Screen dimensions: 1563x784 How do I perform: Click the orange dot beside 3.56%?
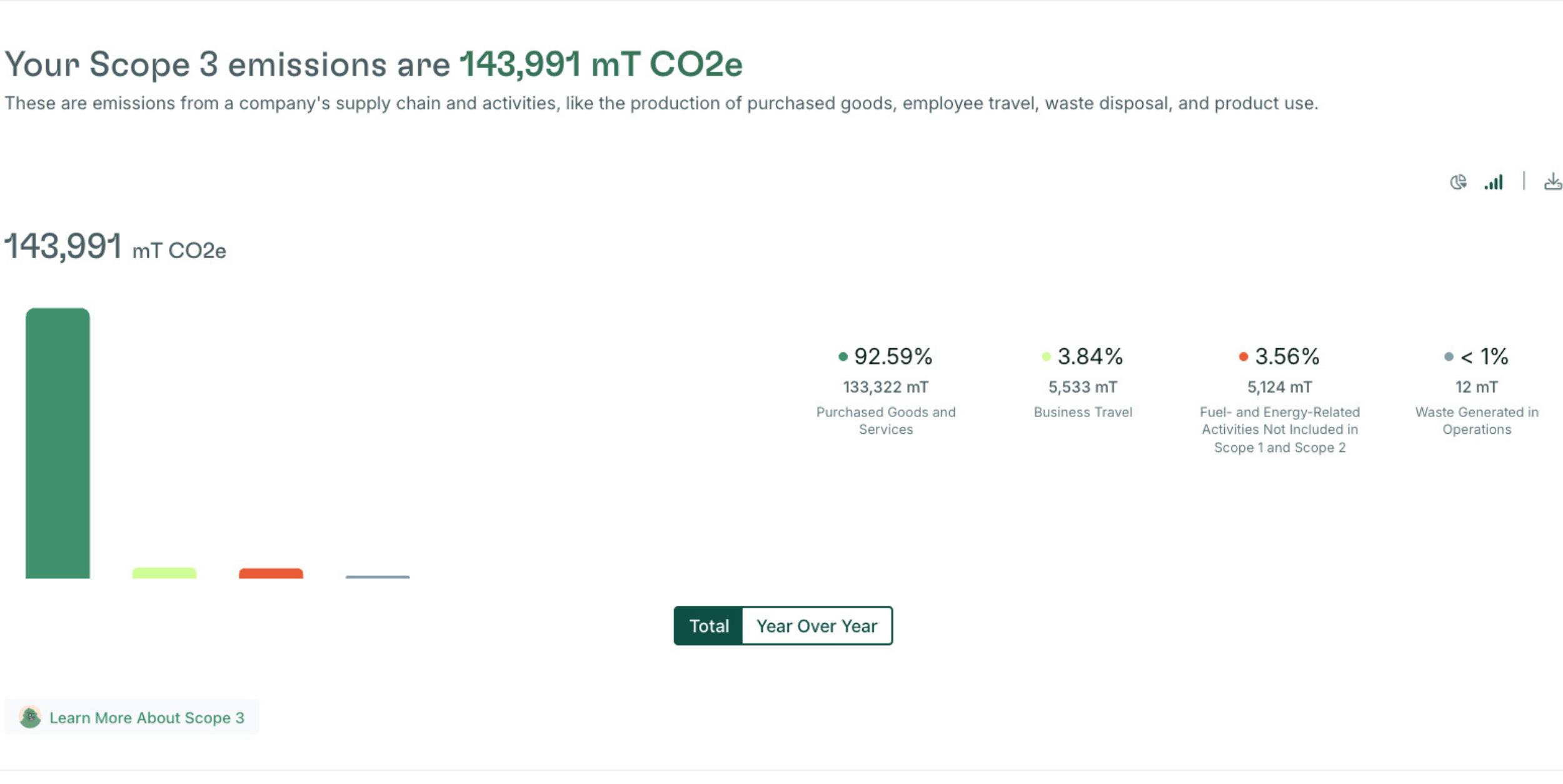point(1244,356)
